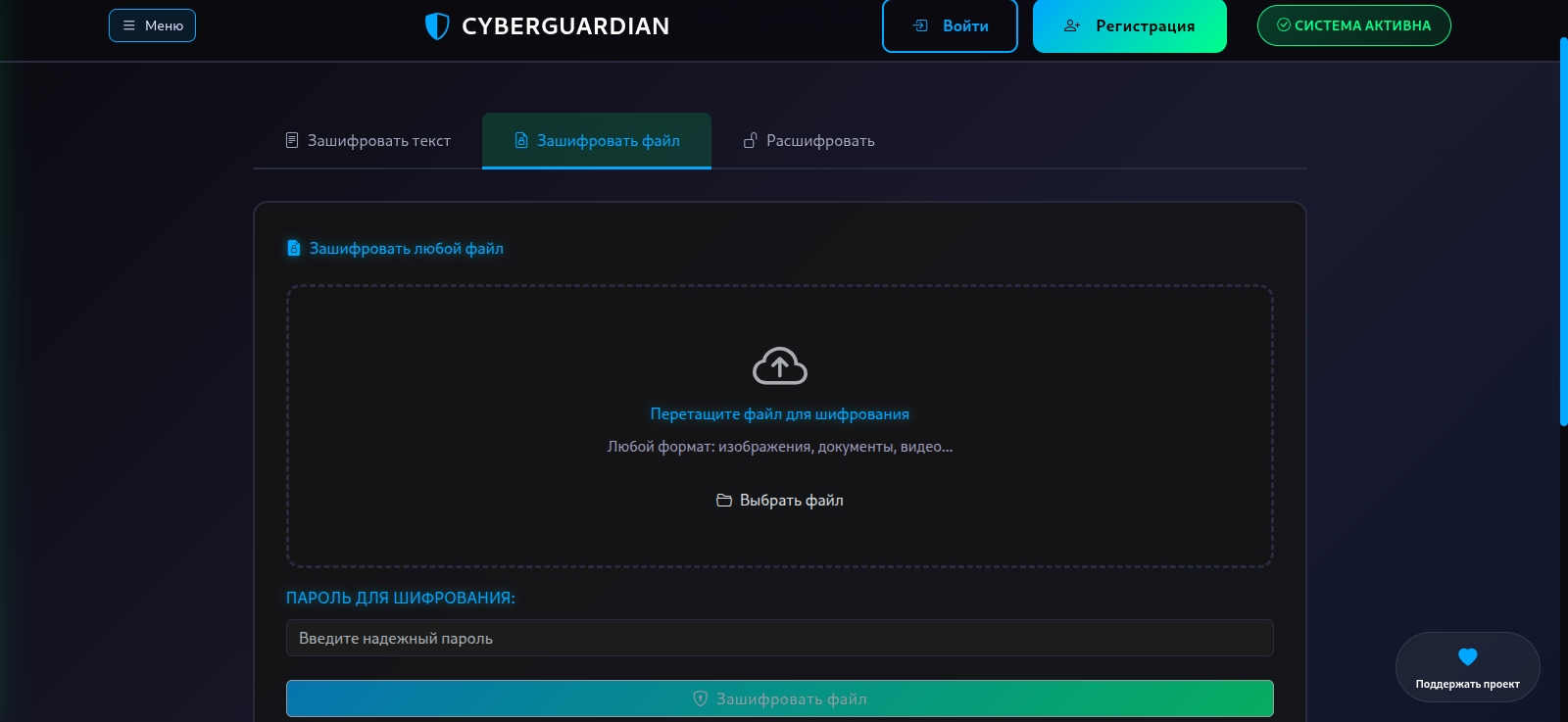The height and width of the screenshot is (722, 1568).
Task: Click the cloud upload icon
Action: 780,366
